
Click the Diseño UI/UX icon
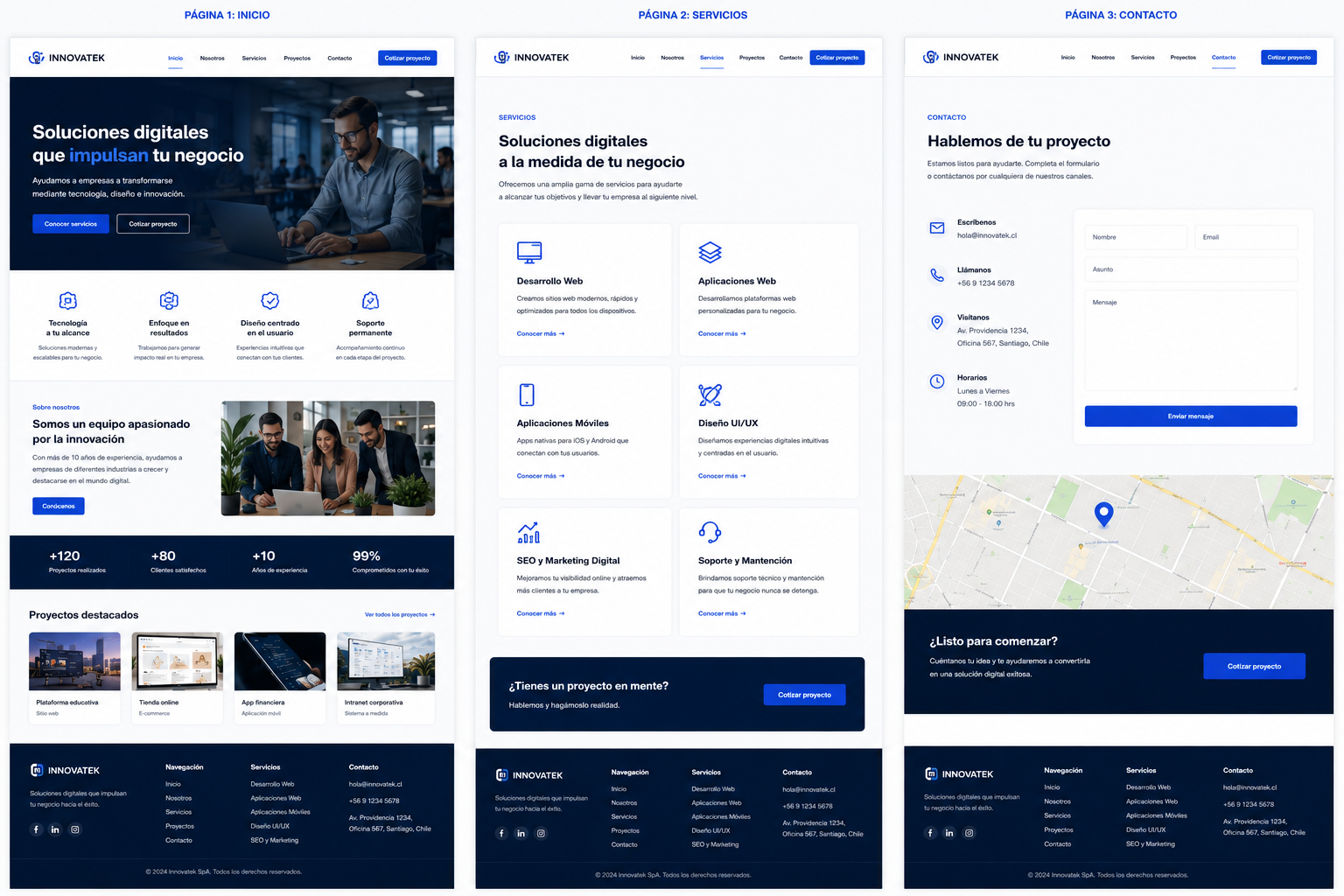710,395
